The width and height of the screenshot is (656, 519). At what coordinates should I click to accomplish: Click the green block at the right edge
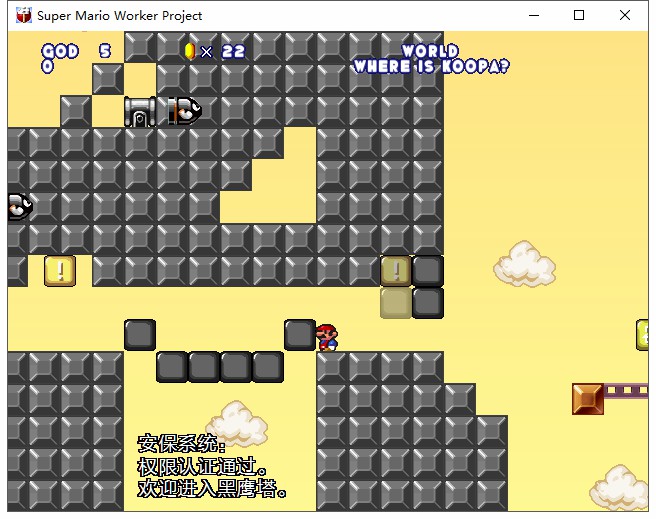(x=642, y=335)
